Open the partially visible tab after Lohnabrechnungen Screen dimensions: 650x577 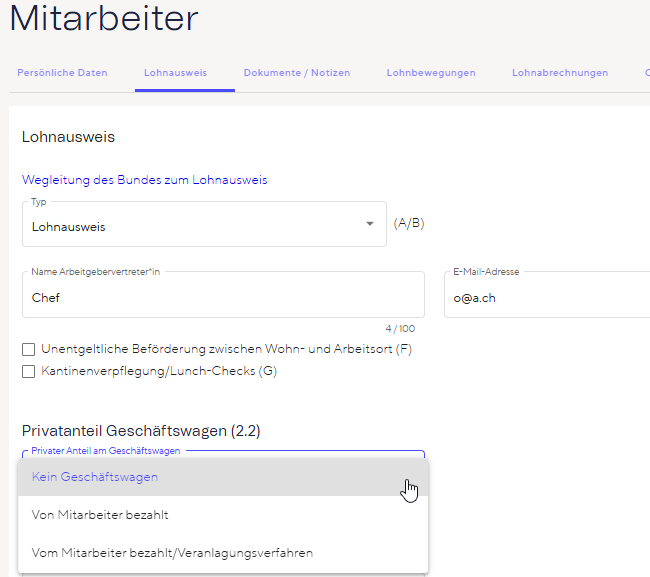point(646,73)
